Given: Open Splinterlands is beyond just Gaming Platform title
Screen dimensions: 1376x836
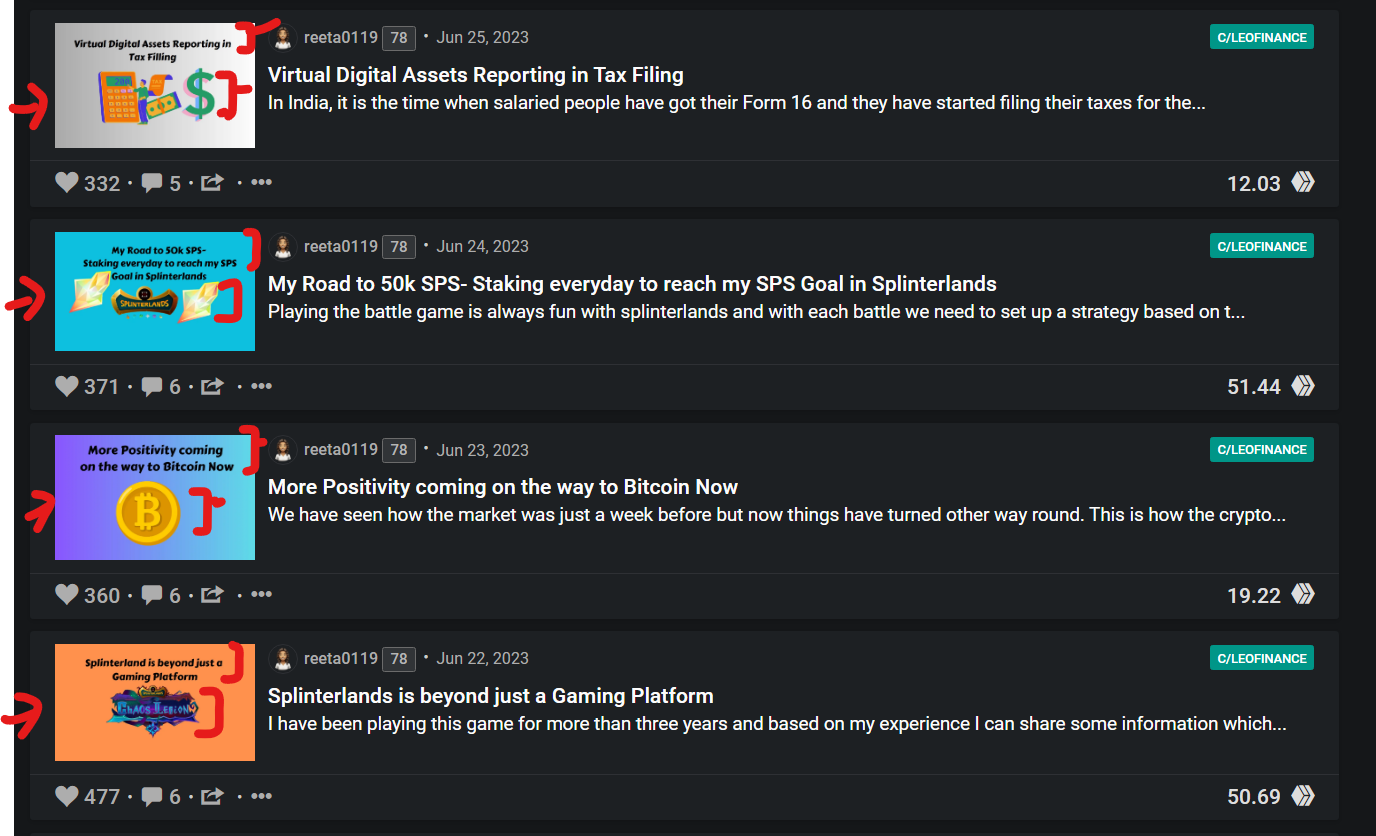Looking at the screenshot, I should click(491, 696).
